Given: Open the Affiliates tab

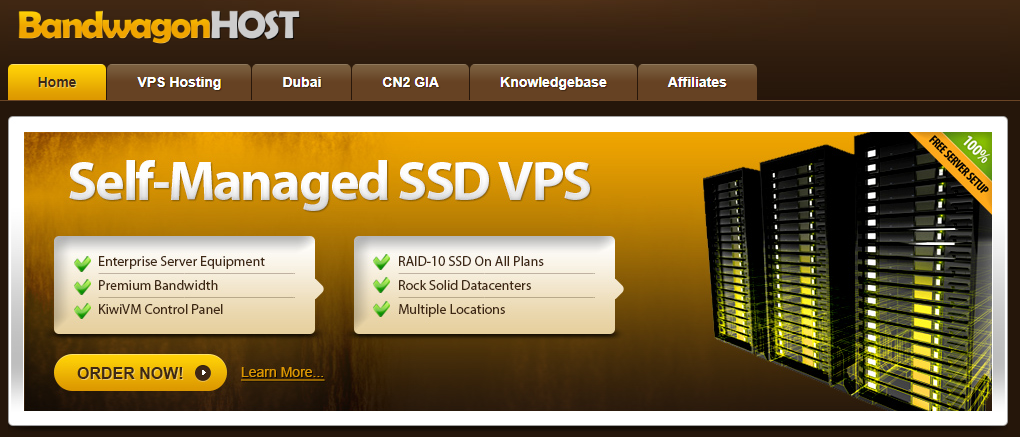Looking at the screenshot, I should coord(697,83).
